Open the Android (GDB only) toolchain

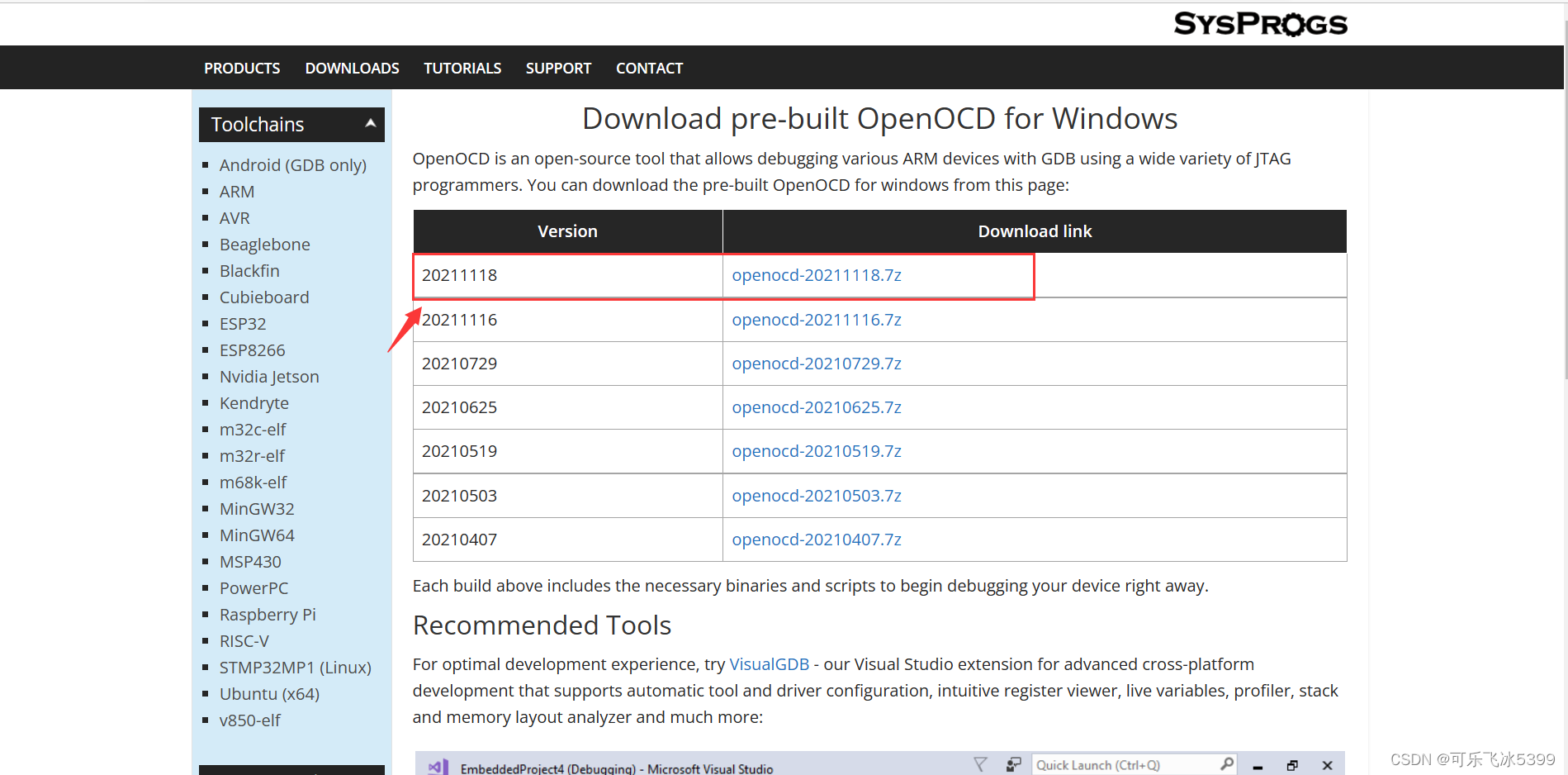[292, 165]
